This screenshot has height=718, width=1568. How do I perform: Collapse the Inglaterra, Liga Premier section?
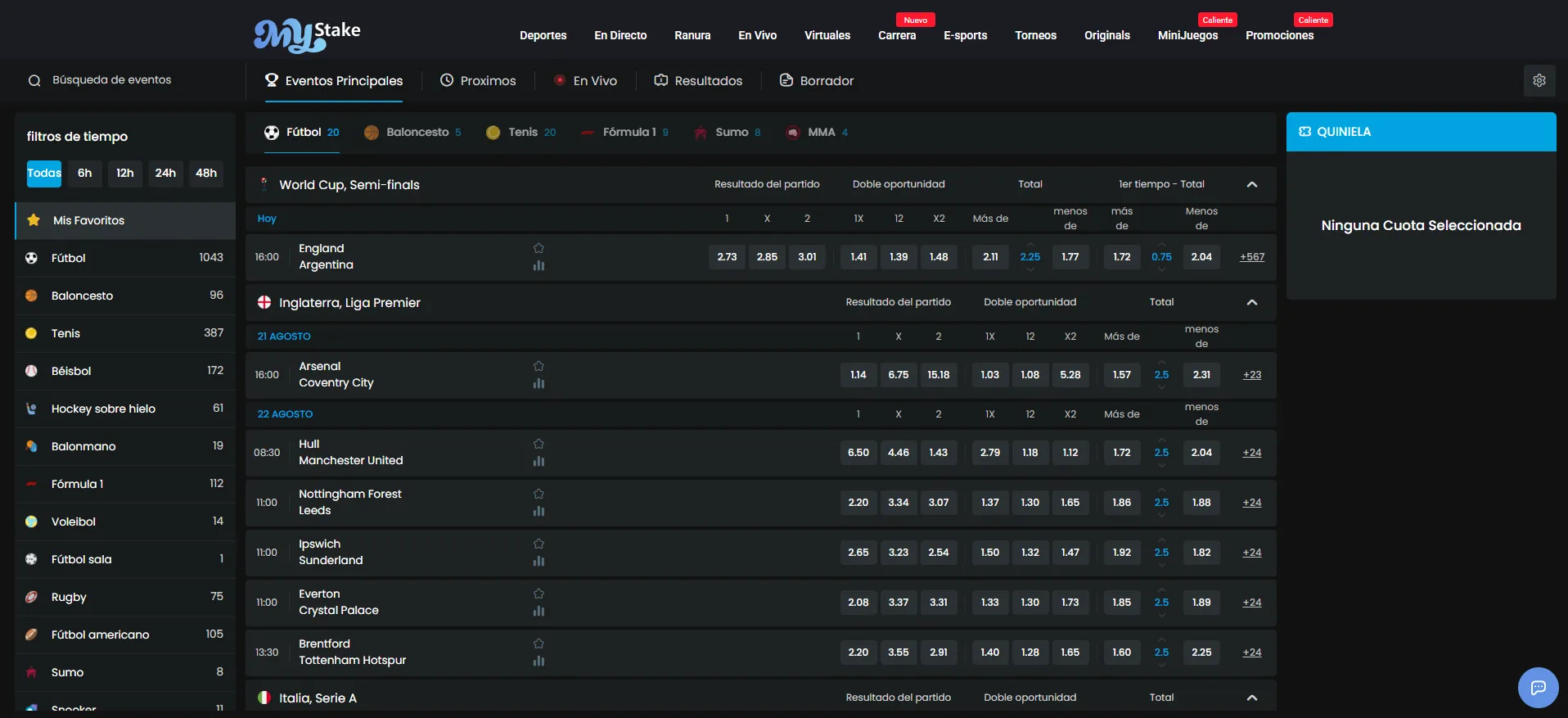point(1251,302)
